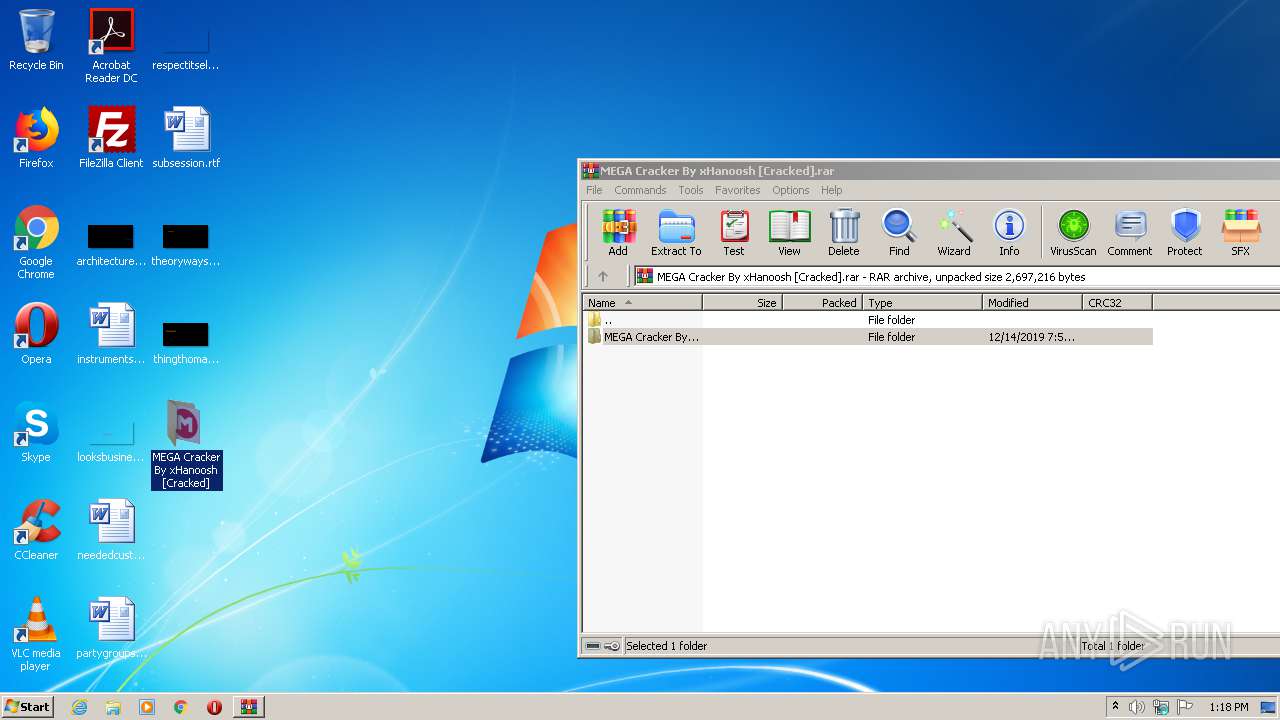
Task: Select the MEGA Cracker By xHanoosh desktop file
Action: point(186,444)
